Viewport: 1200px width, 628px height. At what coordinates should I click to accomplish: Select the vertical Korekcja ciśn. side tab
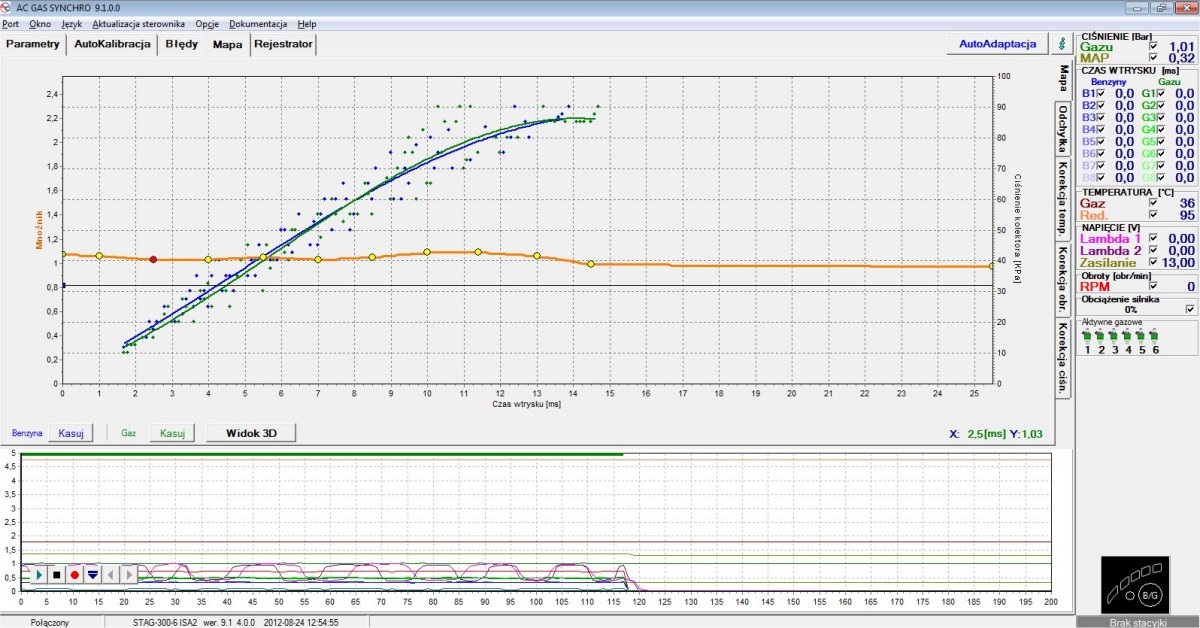pyautogui.click(x=1062, y=358)
